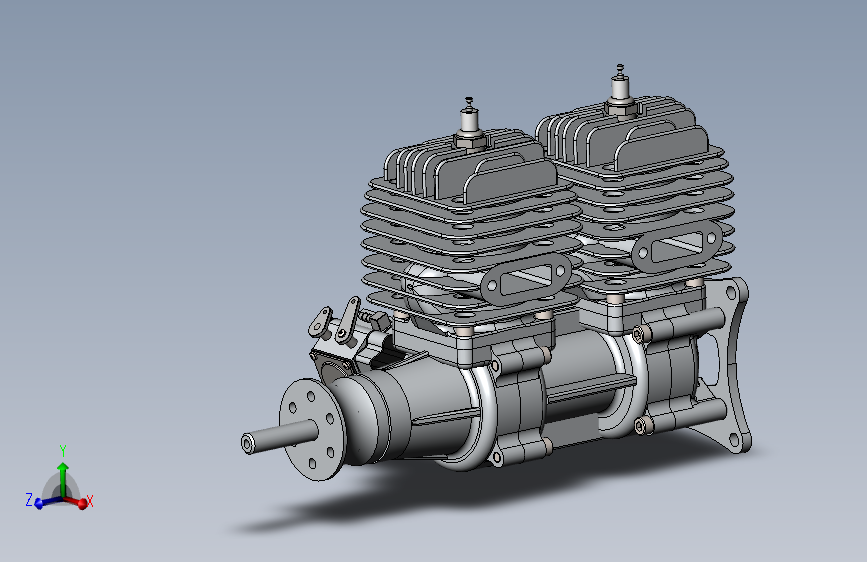Viewport: 867px width, 562px height.
Task: Select the spark plug on the rear cylinder
Action: pos(620,91)
